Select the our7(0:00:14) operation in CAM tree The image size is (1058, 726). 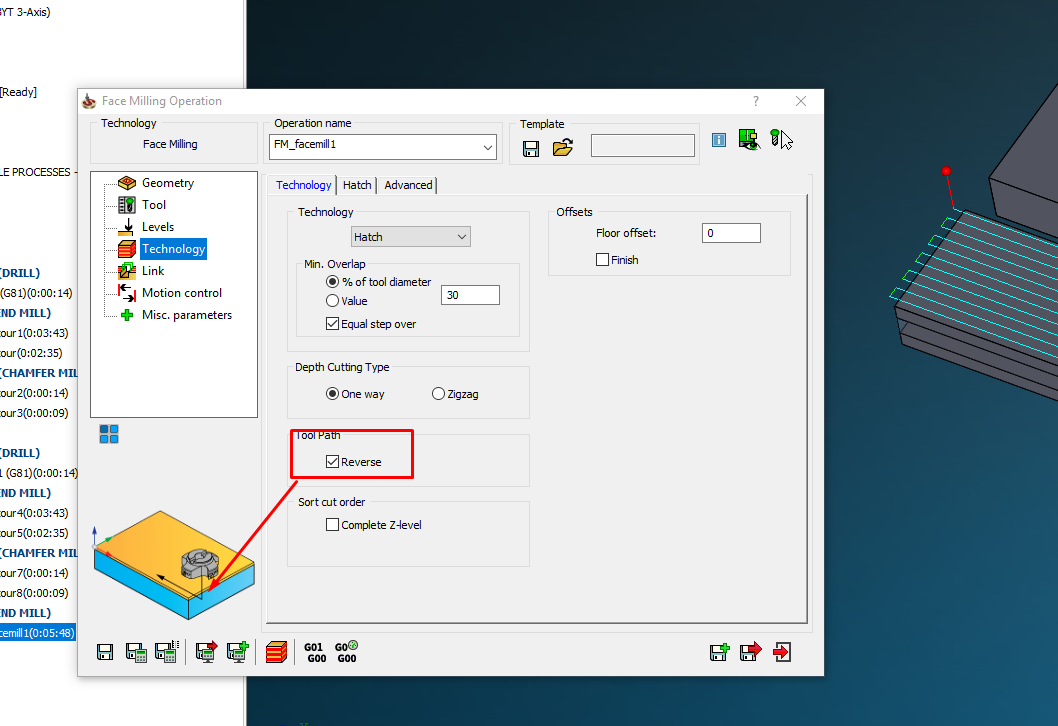click(34, 573)
